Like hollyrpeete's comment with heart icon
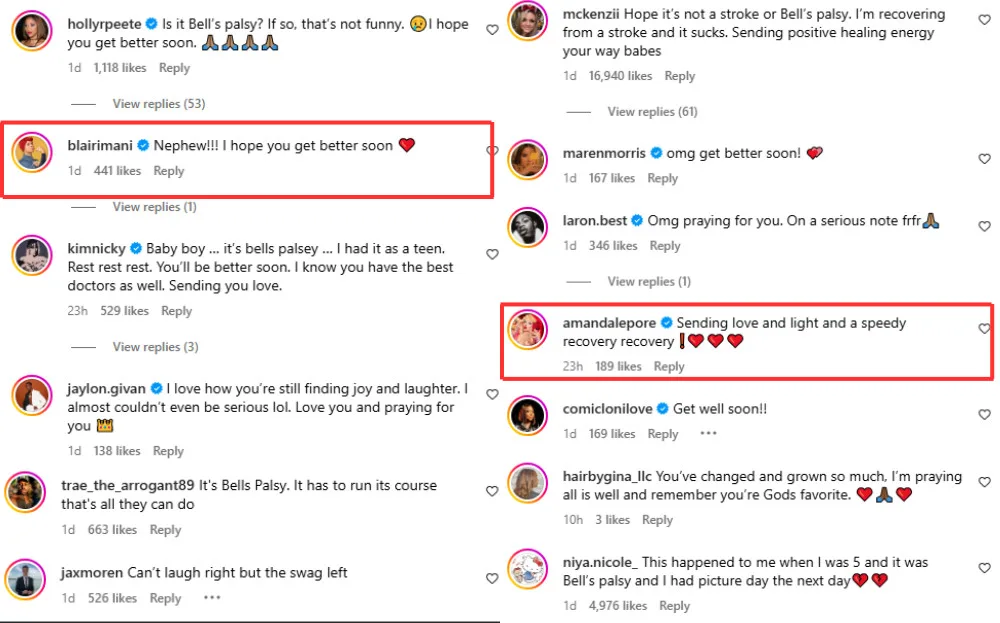Screen dimensions: 1000x623 click(492, 31)
